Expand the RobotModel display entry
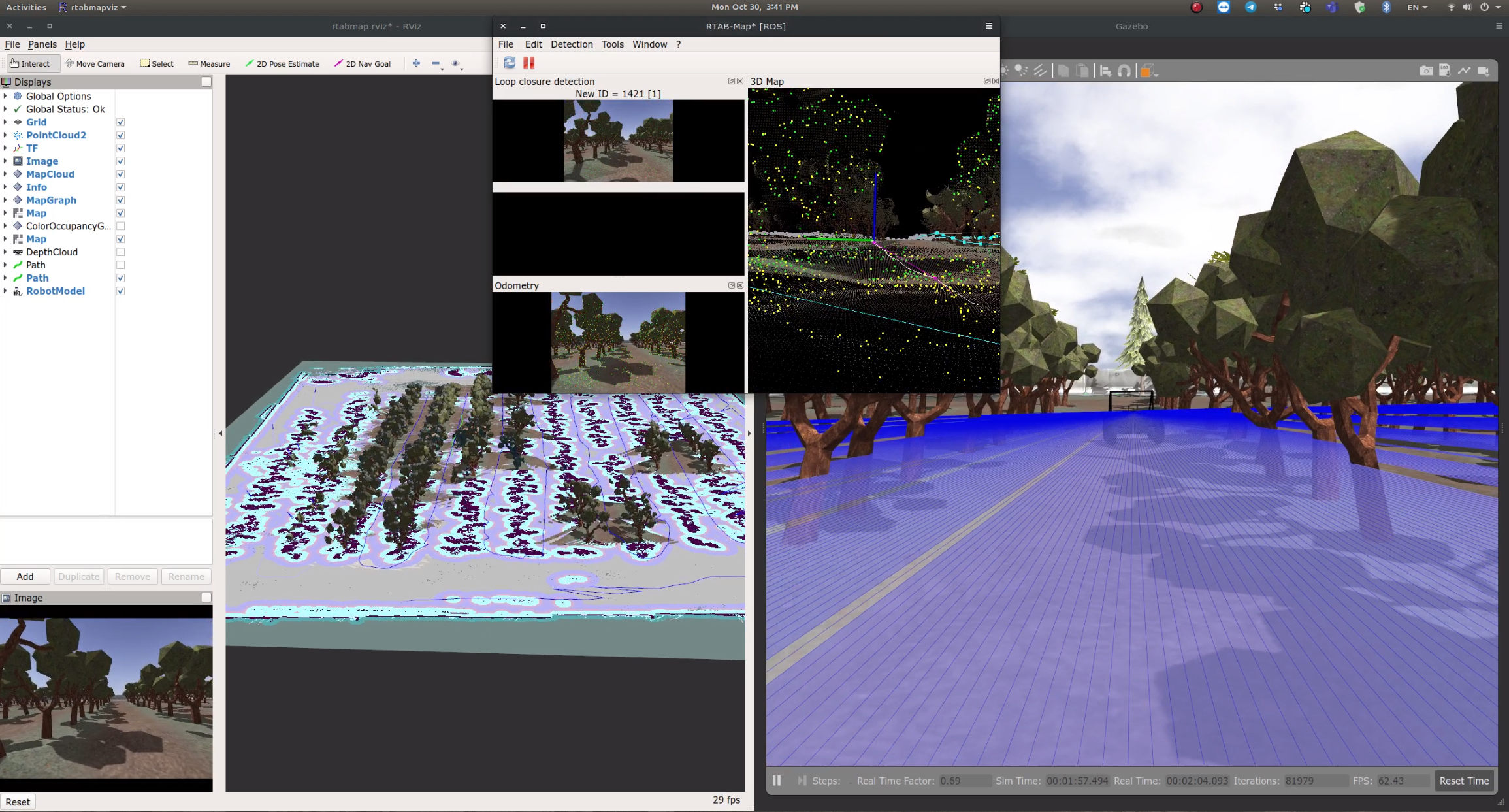Viewport: 1509px width, 812px height. pos(5,291)
